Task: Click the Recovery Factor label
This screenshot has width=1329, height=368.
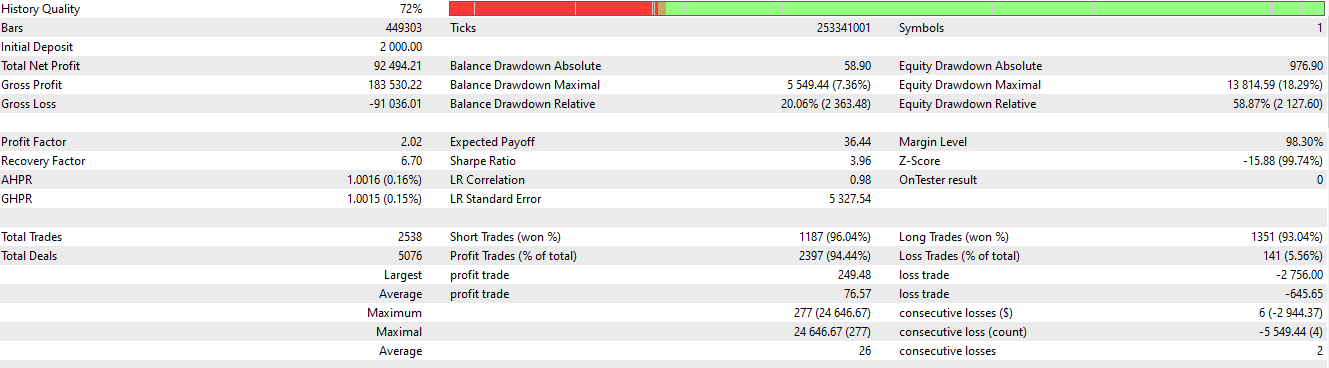Action: (43, 161)
